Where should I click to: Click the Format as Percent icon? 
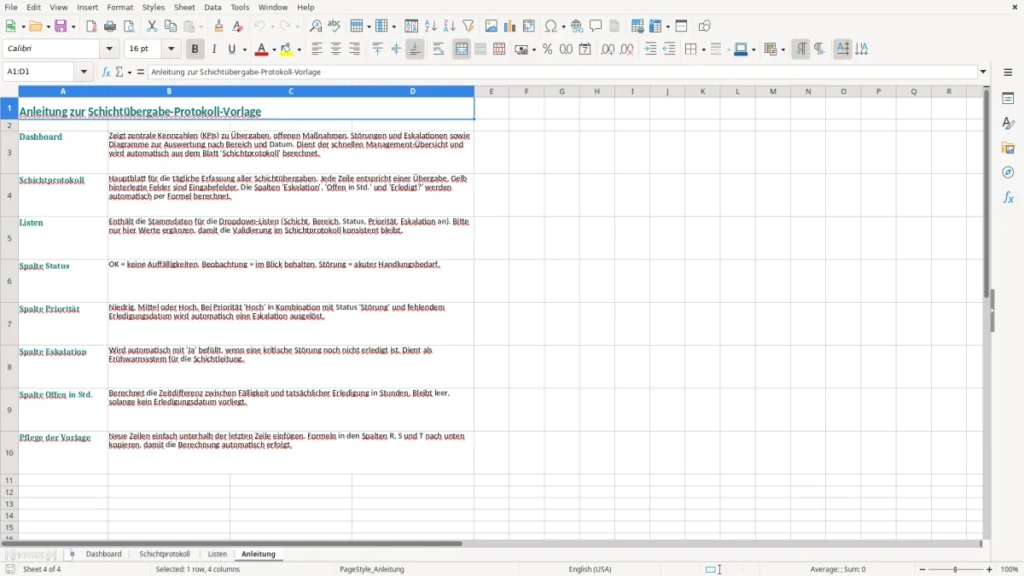[x=547, y=49]
